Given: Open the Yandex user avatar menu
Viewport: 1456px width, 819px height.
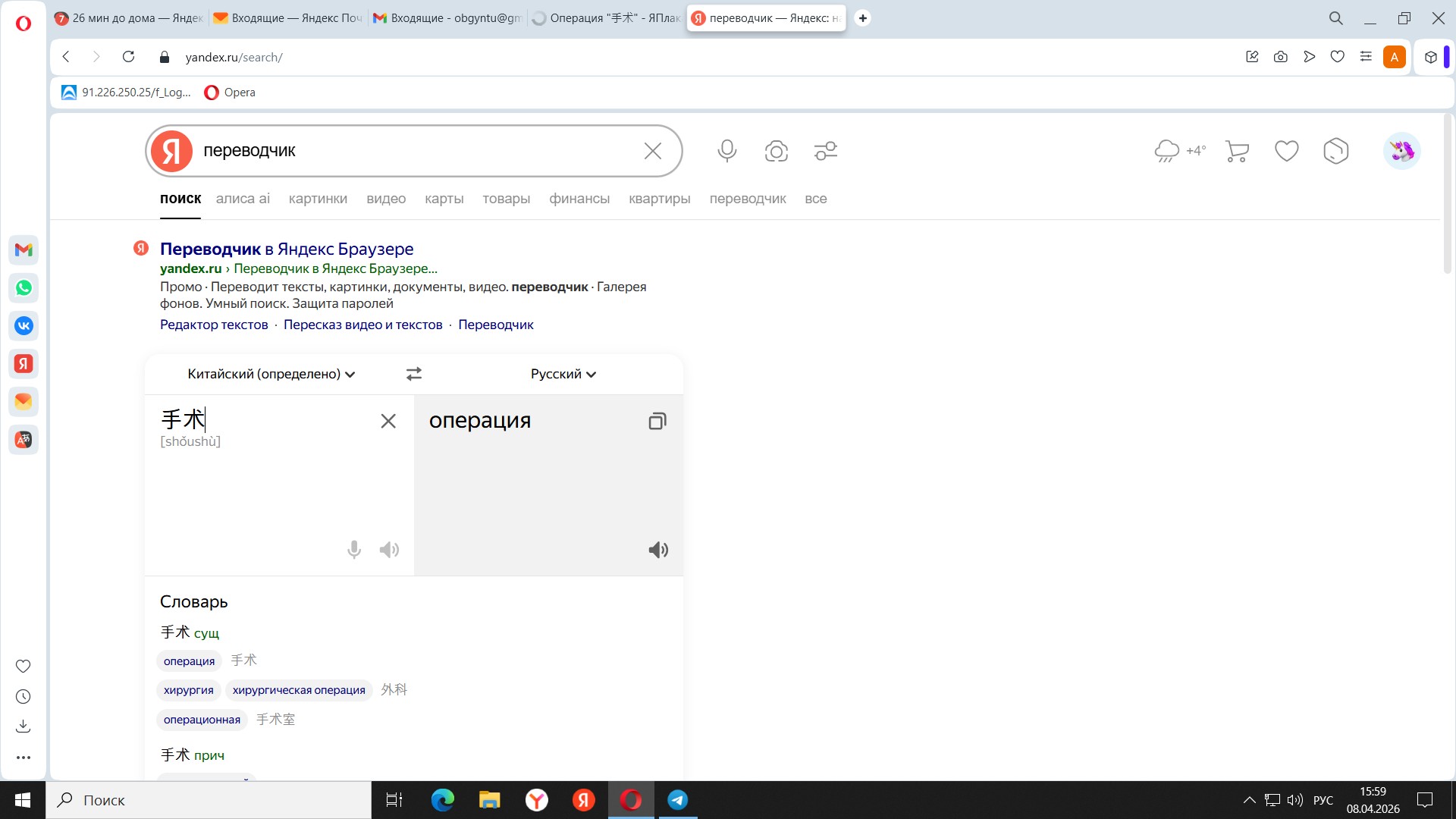Looking at the screenshot, I should (x=1401, y=151).
